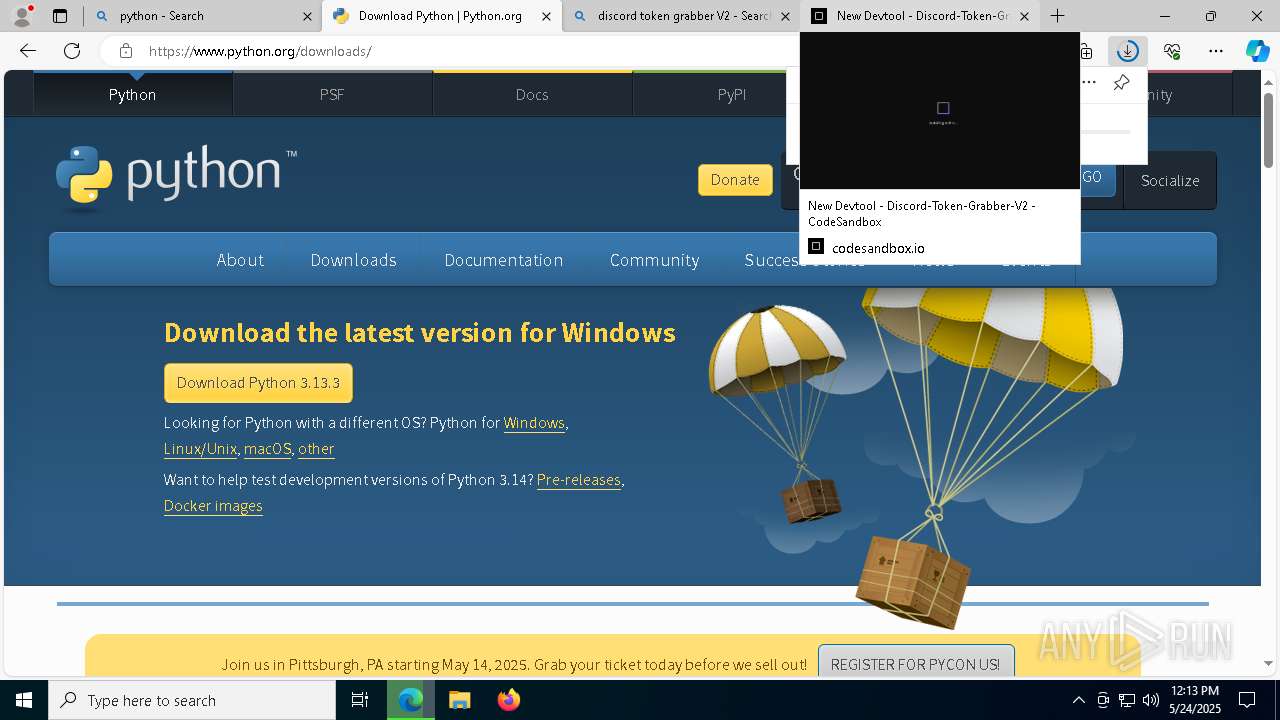Image resolution: width=1280 pixels, height=720 pixels.
Task: Show hidden system tray icons
Action: pyautogui.click(x=1078, y=700)
